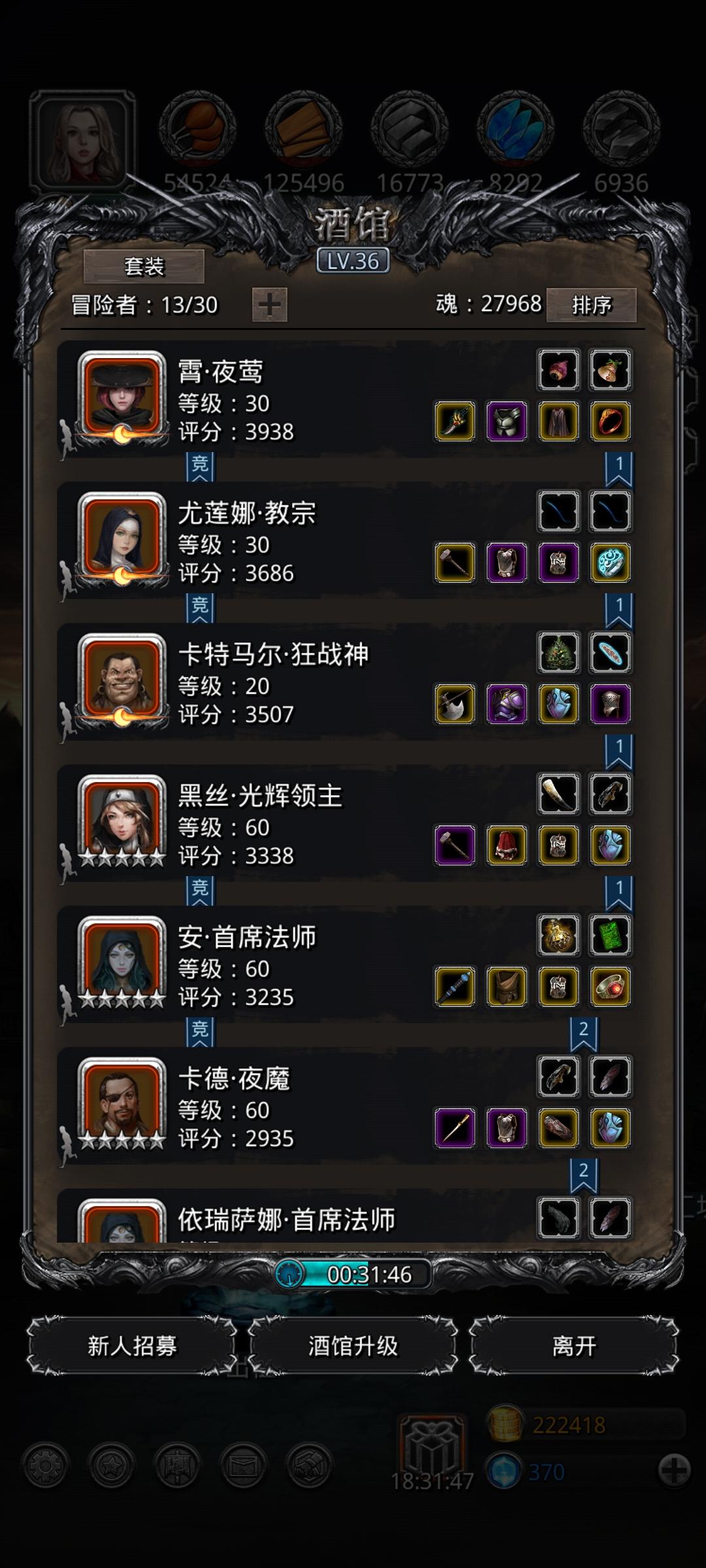
Task: Toggle the 竞 flag under 黑丝·光辉领主
Action: click(x=200, y=890)
